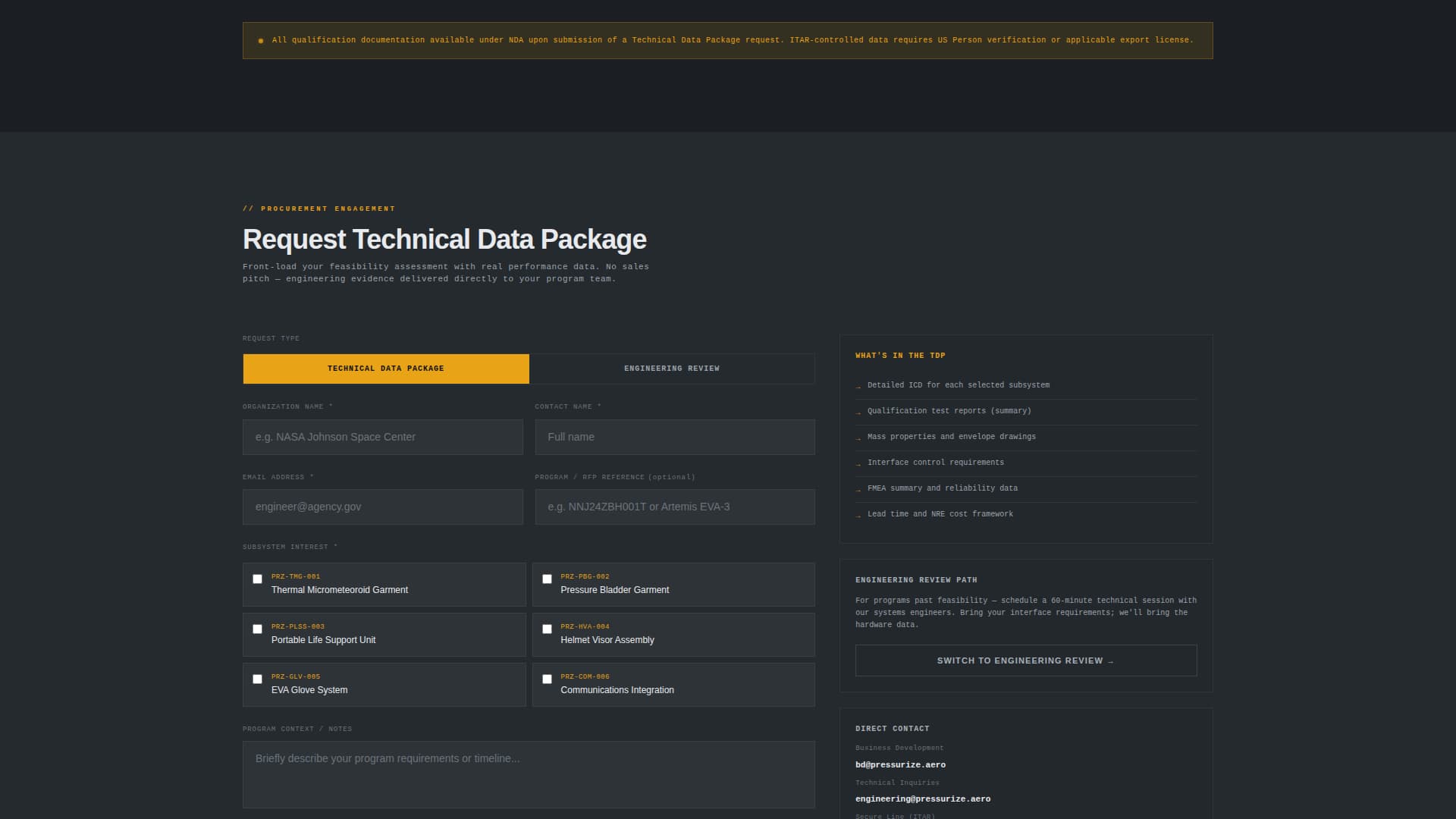
Task: Check Thermal Micrometeoroid Garment checkbox
Action: point(258,579)
